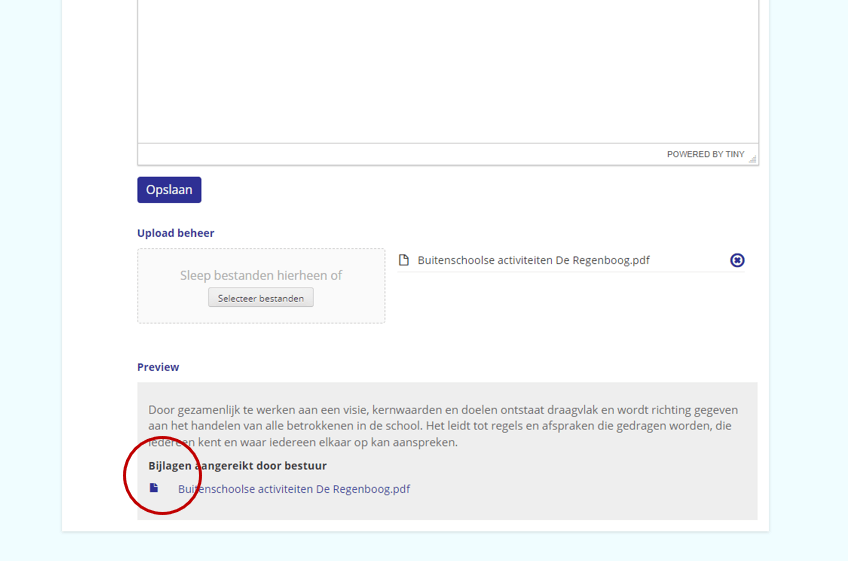
Task: Remove the uploaded Regenboog pdf file
Action: [737, 260]
